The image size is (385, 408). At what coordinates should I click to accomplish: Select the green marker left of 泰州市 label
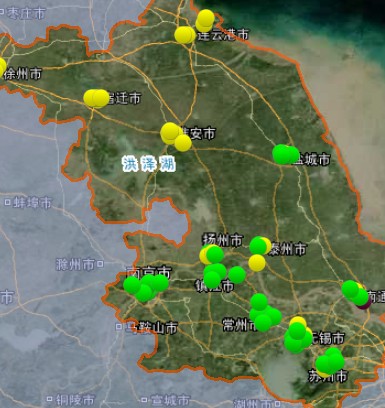[x=258, y=246]
